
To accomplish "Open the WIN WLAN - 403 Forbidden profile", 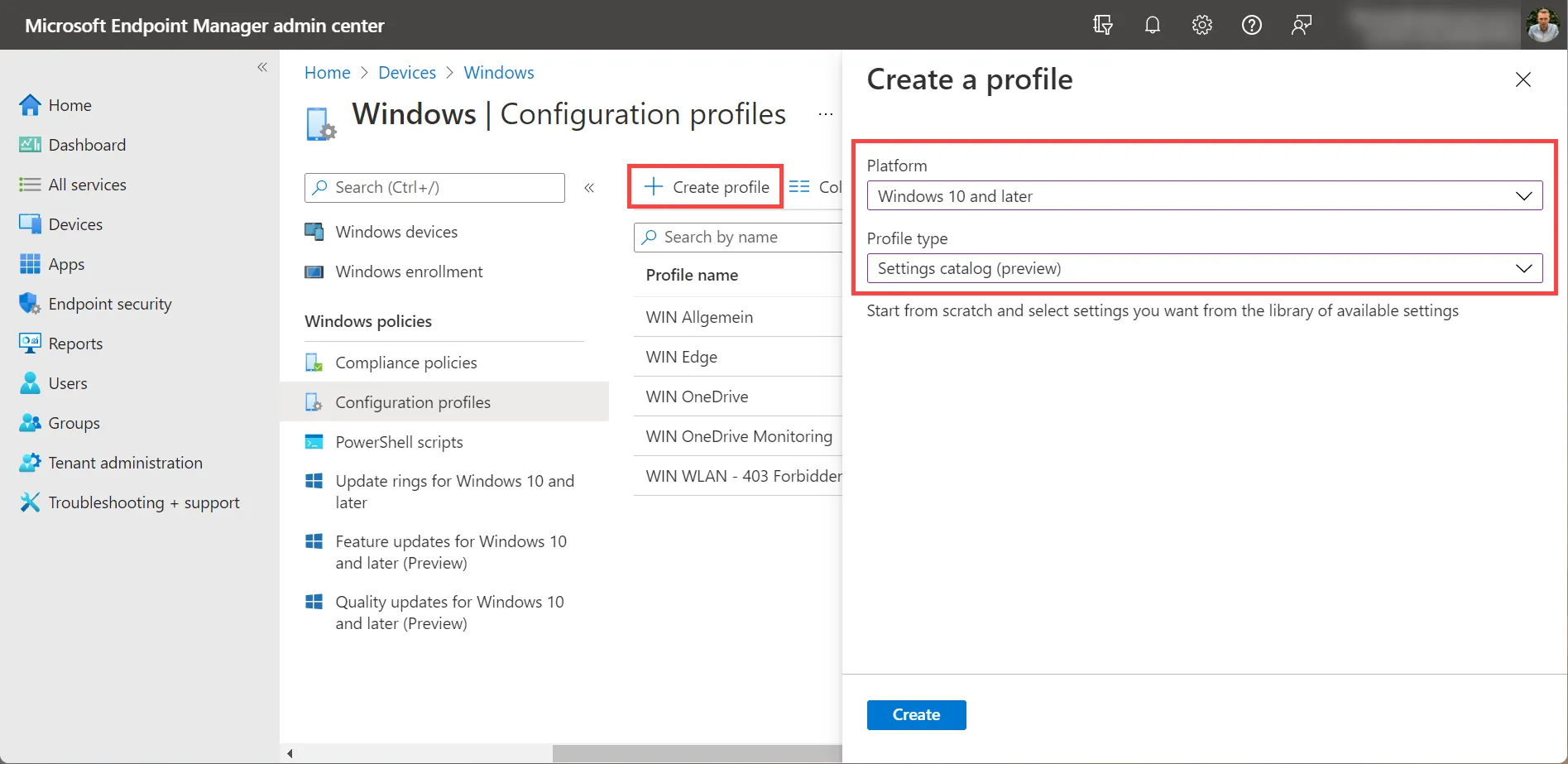I will coord(744,476).
